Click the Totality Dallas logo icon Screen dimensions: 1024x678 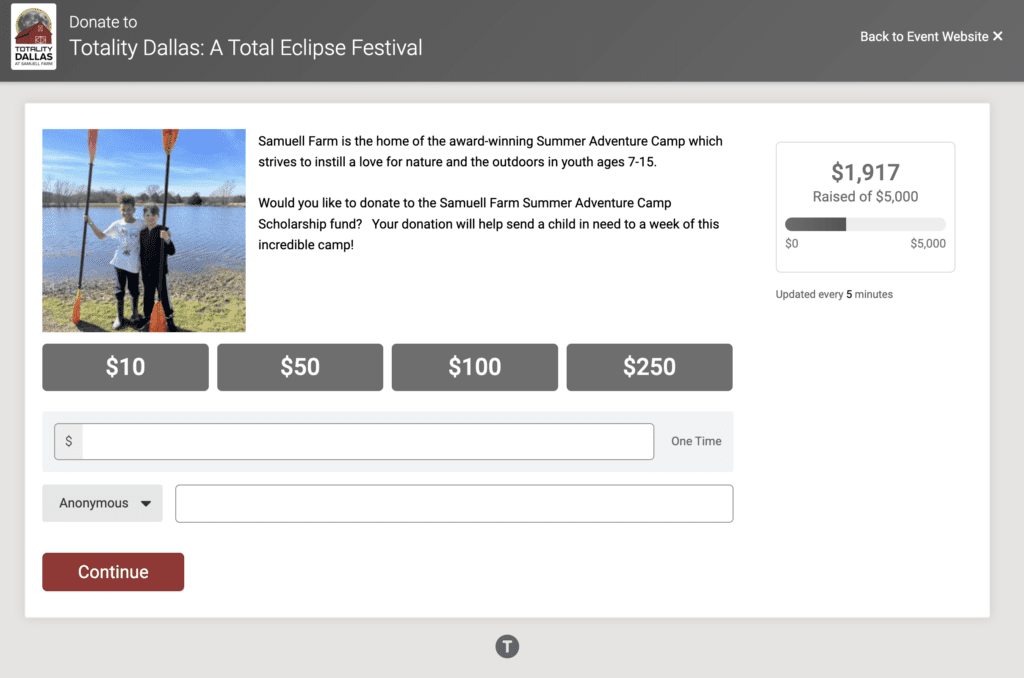coord(33,37)
